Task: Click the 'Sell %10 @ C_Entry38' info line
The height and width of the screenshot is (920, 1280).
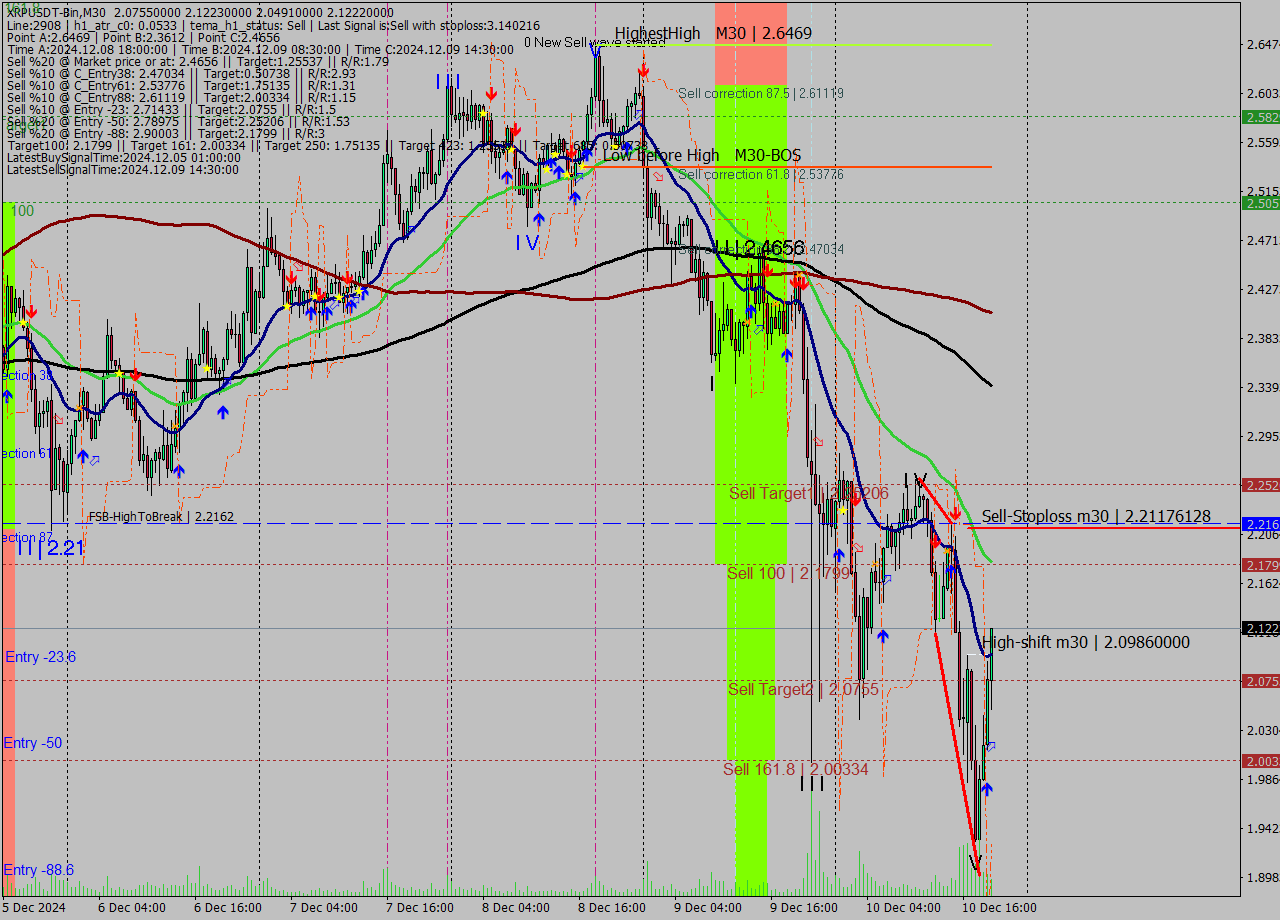Action: point(181,74)
